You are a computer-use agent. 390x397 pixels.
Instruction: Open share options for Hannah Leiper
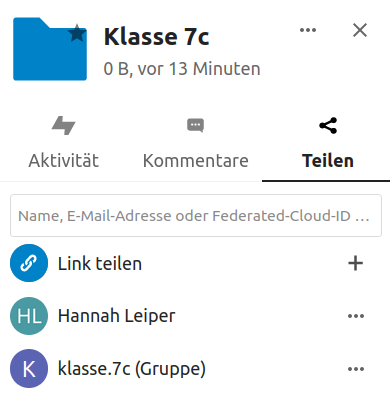click(356, 316)
